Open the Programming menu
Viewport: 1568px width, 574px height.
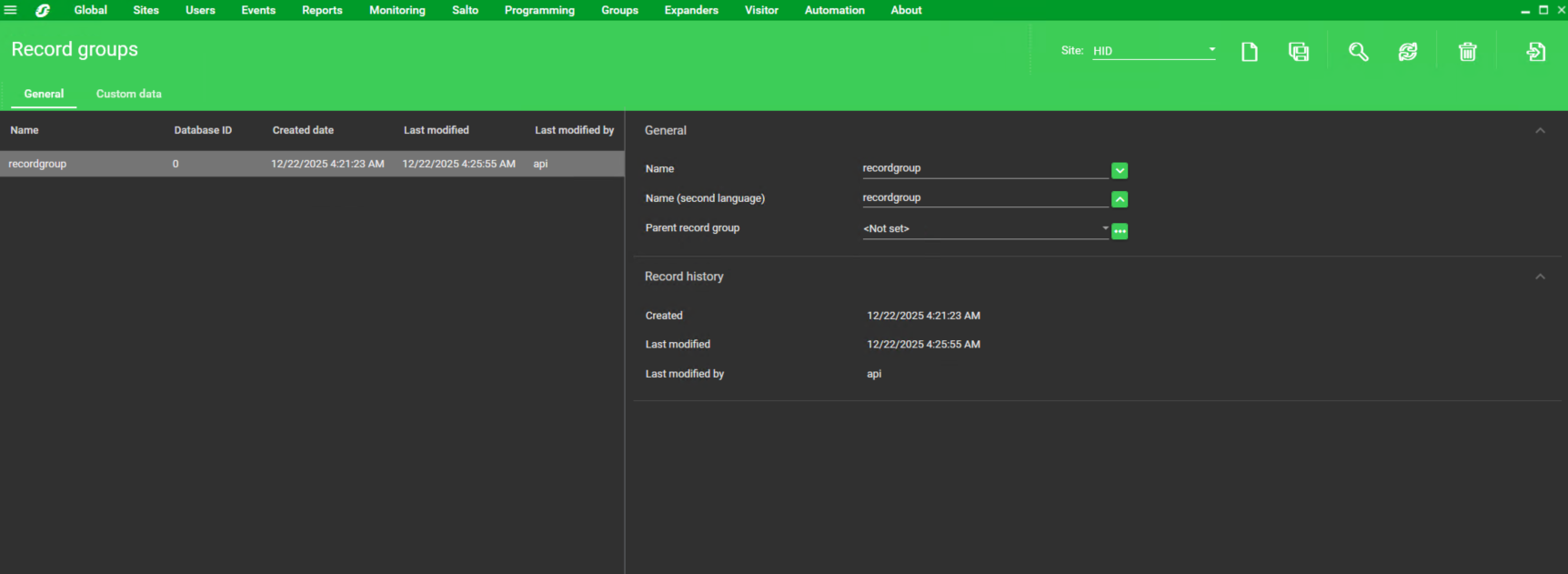pyautogui.click(x=539, y=10)
